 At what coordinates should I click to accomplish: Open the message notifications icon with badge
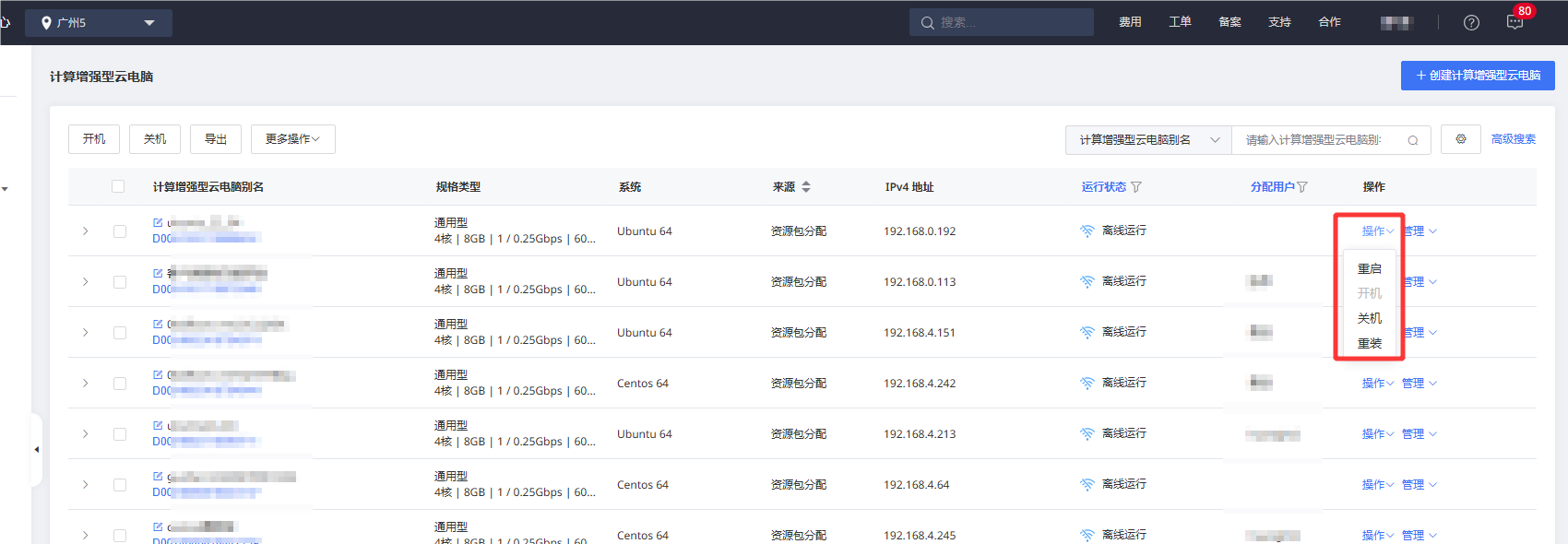(1515, 22)
